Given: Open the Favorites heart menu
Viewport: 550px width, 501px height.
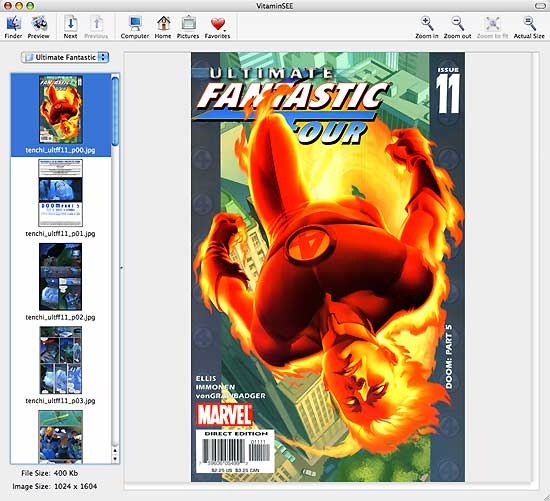Looking at the screenshot, I should tap(217, 27).
